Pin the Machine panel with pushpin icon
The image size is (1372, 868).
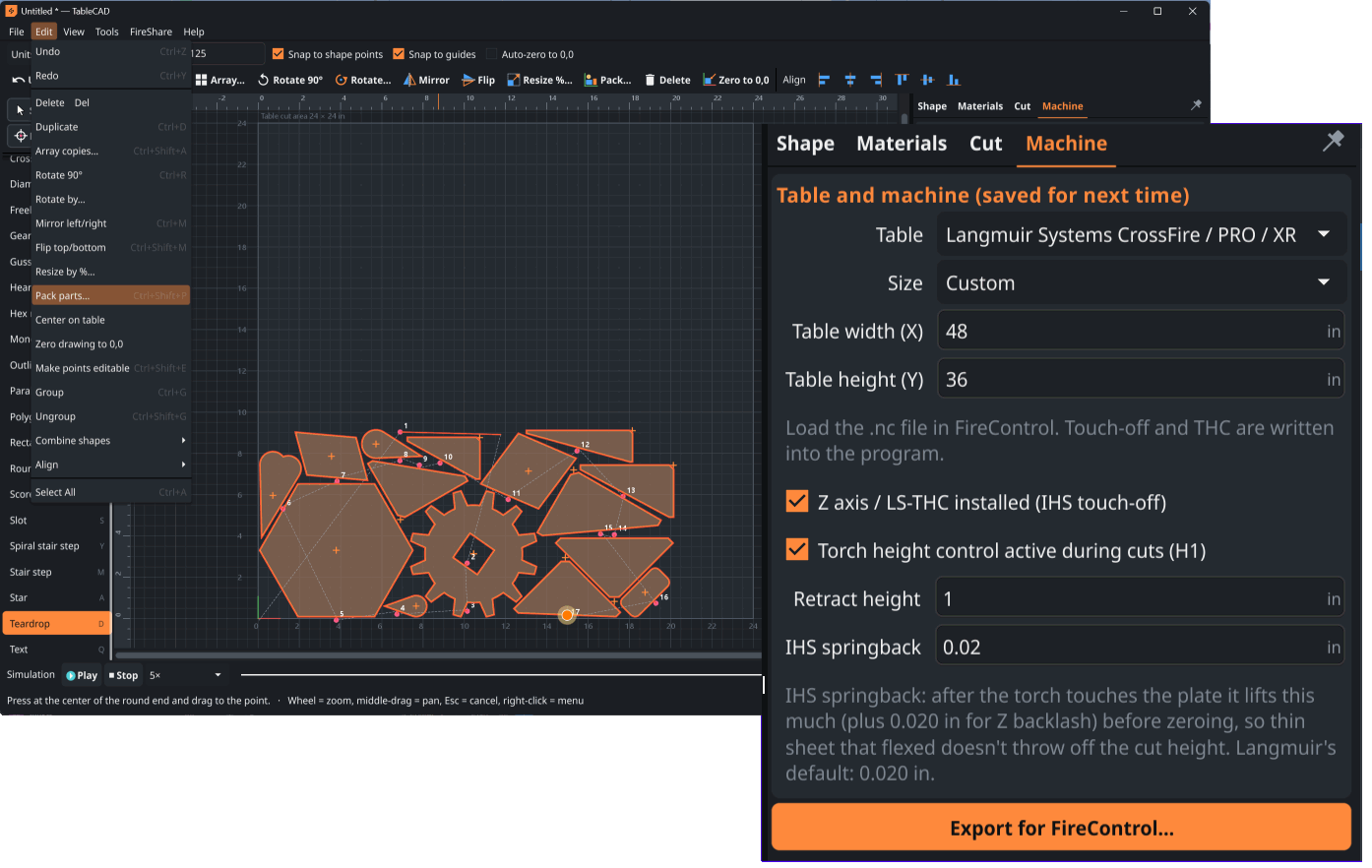point(1333,142)
